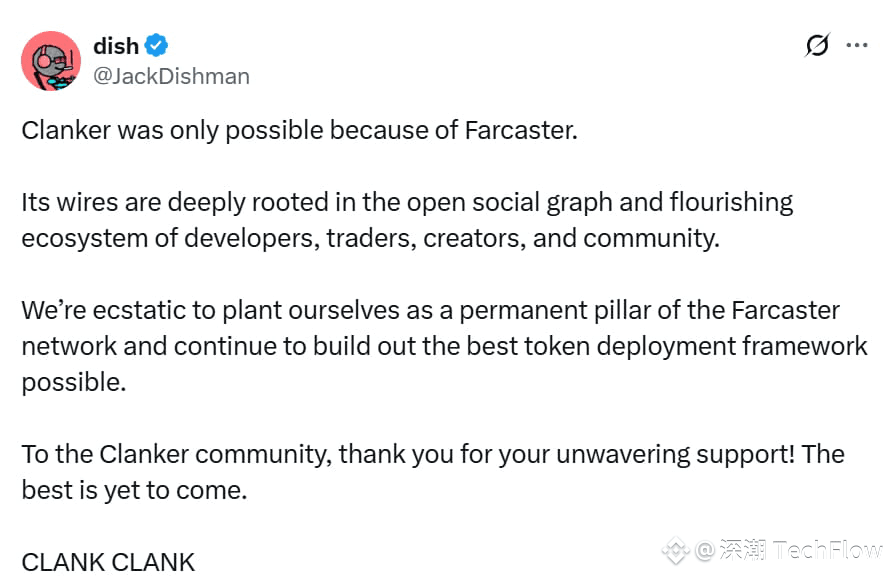Click the sentence "Clanker was only possible because of Farcaster."

click(x=299, y=131)
